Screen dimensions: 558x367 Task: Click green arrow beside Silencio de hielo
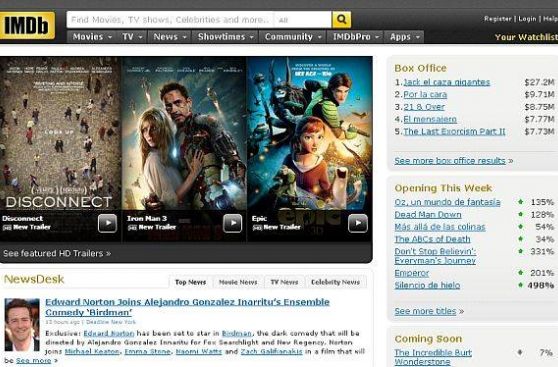click(521, 285)
